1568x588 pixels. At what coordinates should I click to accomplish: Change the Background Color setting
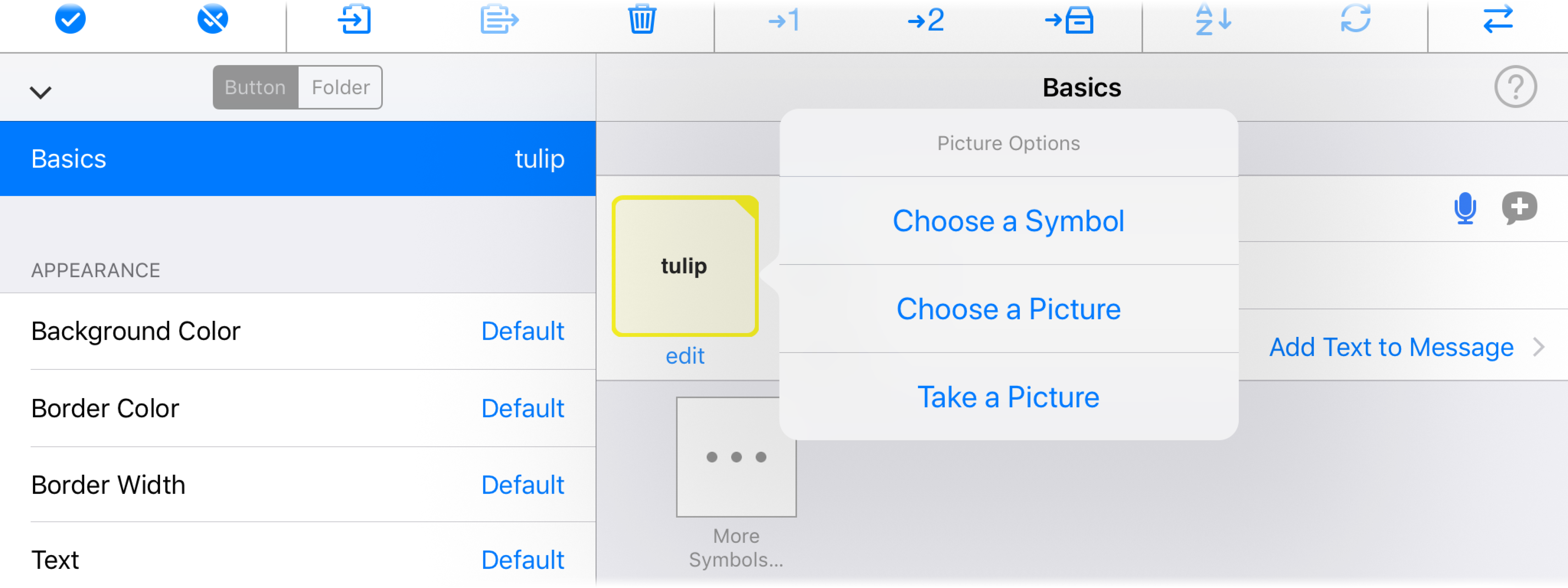(522, 331)
